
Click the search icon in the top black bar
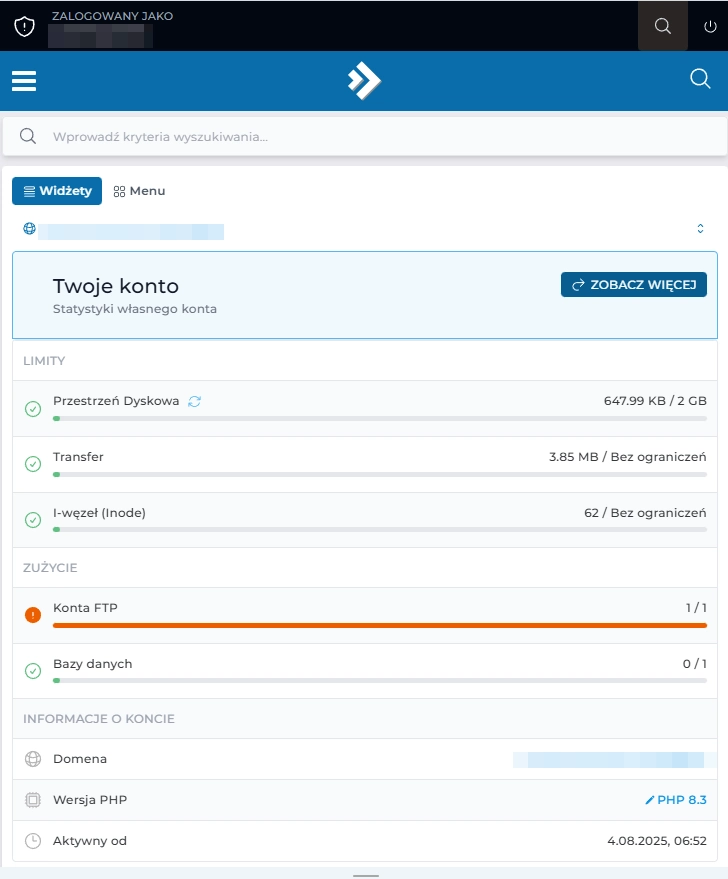[x=662, y=26]
